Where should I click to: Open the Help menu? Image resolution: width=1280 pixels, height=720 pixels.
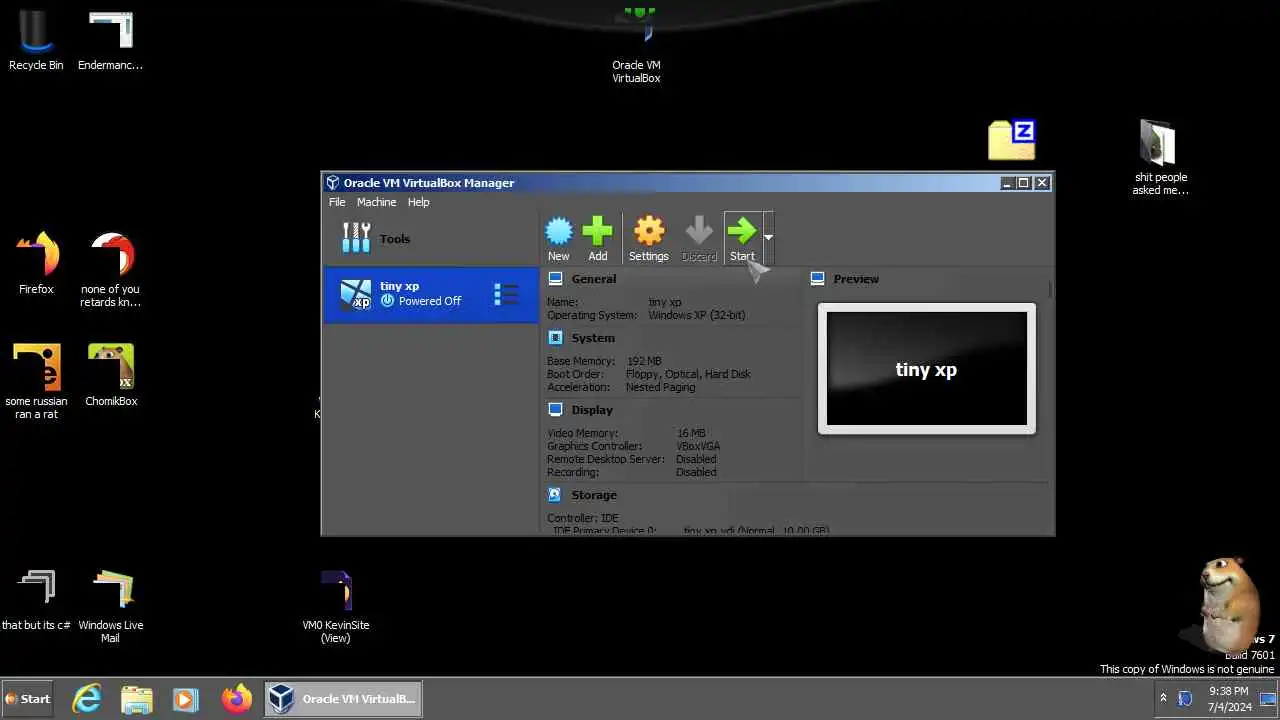tap(418, 202)
